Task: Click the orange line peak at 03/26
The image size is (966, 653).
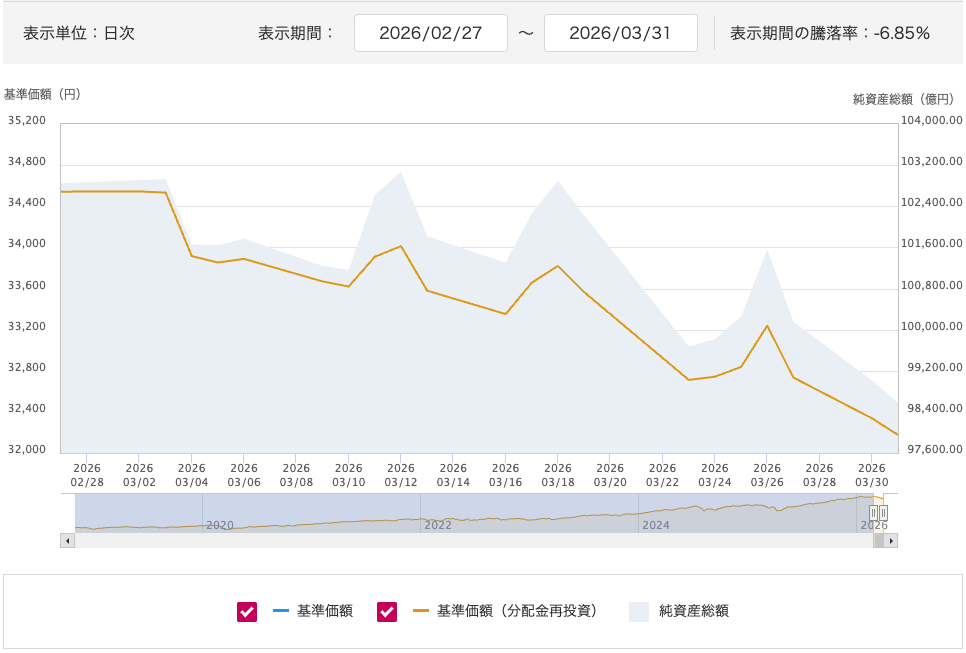Action: 767,325
